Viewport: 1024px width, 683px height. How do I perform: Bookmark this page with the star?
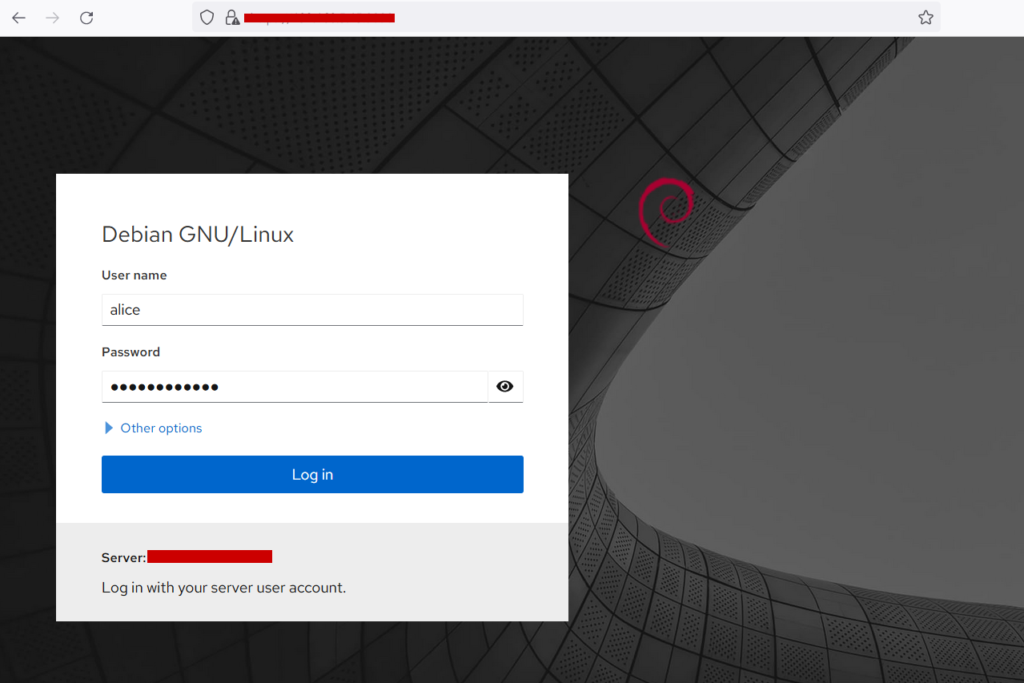pyautogui.click(x=925, y=18)
